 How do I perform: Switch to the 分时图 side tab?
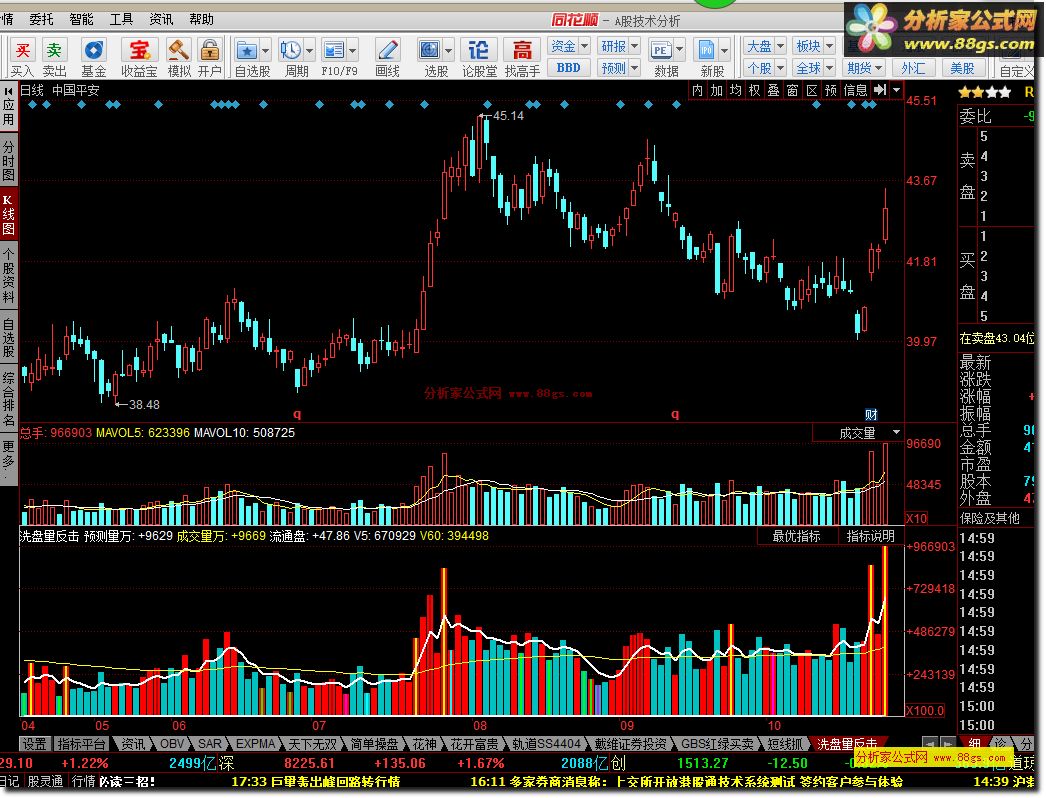pyautogui.click(x=9, y=161)
